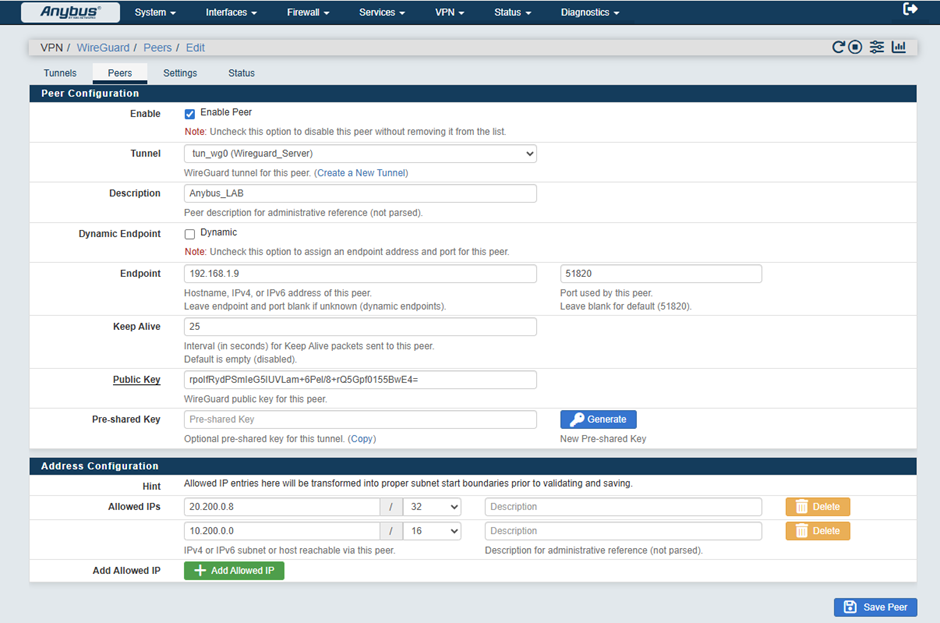This screenshot has height=623, width=940.
Task: Open the mask dropdown for 20.200.0.8
Action: pos(431,507)
